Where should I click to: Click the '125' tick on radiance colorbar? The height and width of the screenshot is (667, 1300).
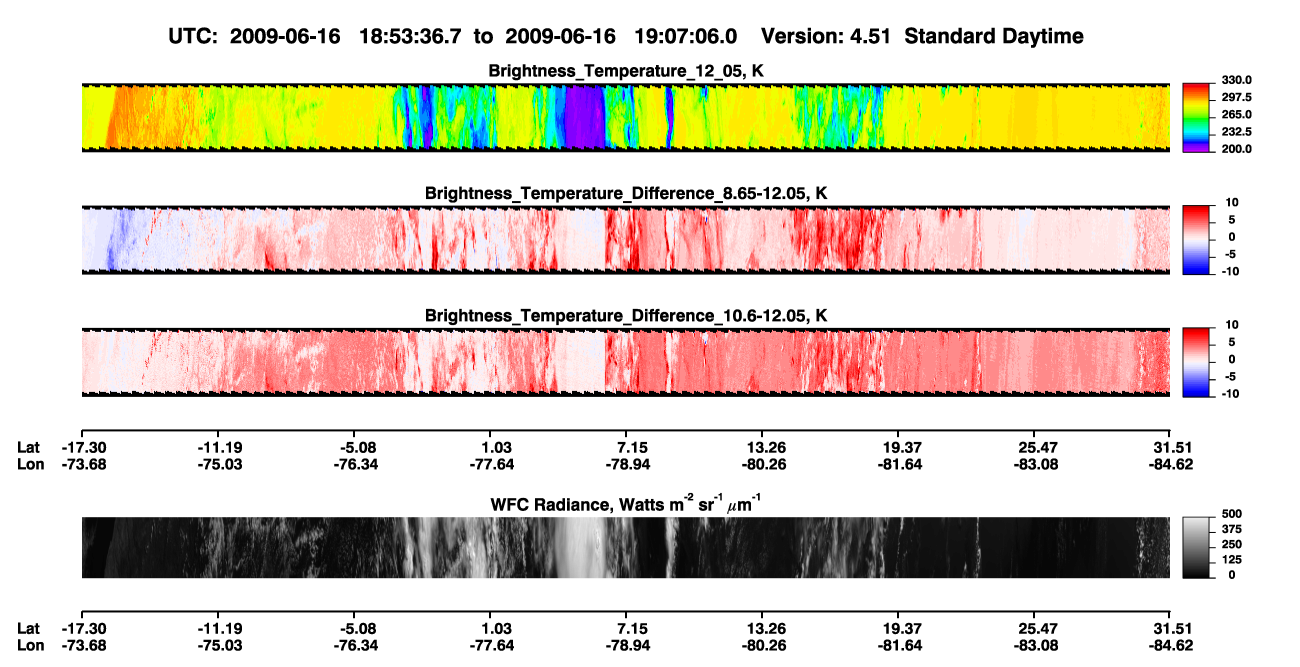1233,559
